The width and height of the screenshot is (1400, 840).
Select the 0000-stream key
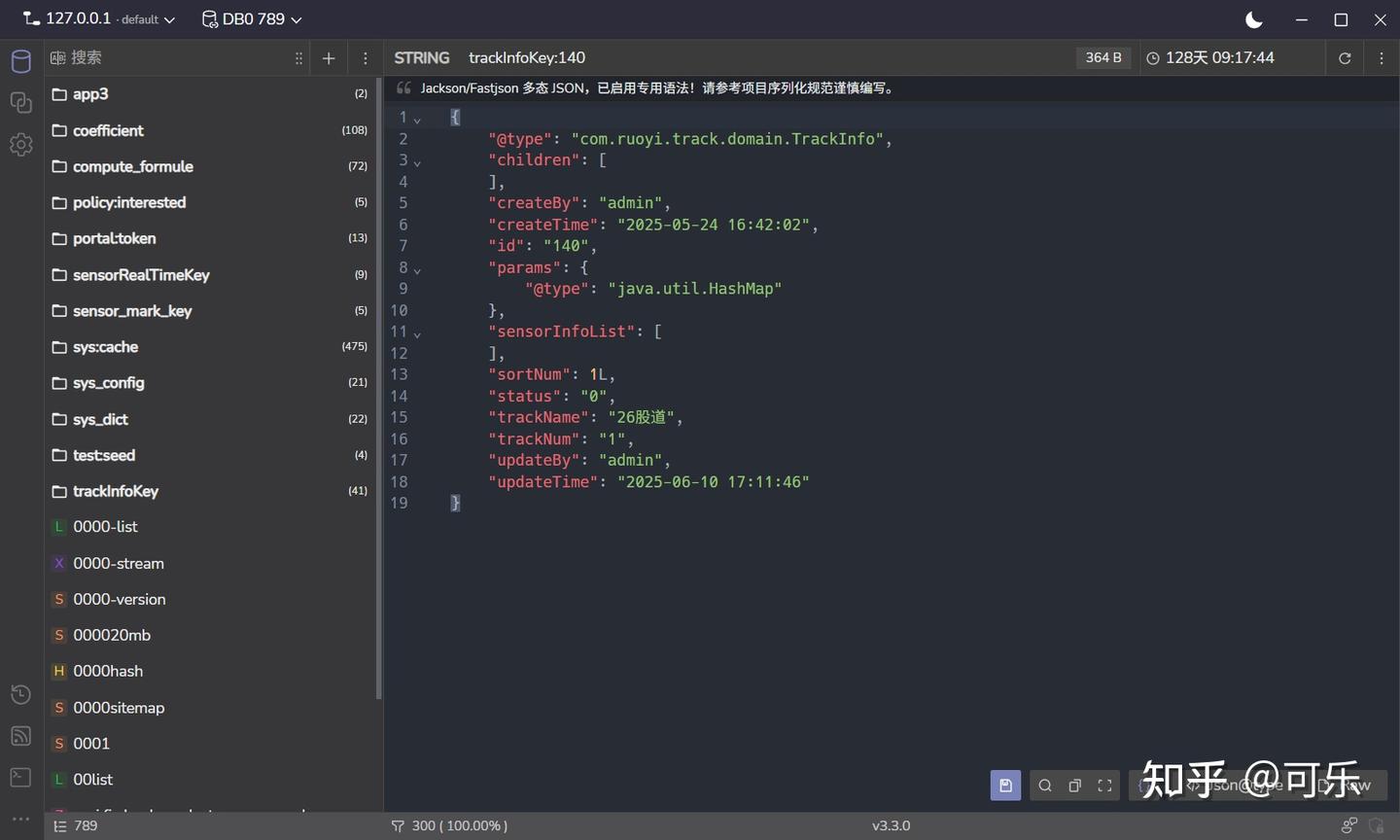click(x=210, y=563)
